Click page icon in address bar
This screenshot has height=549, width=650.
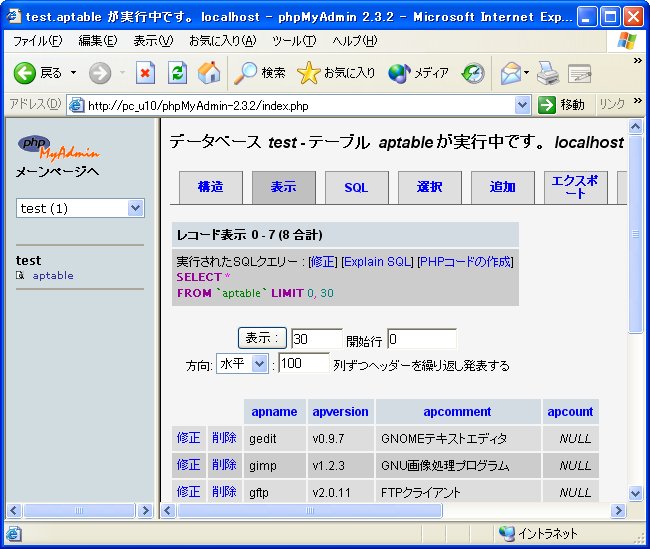[x=76, y=105]
